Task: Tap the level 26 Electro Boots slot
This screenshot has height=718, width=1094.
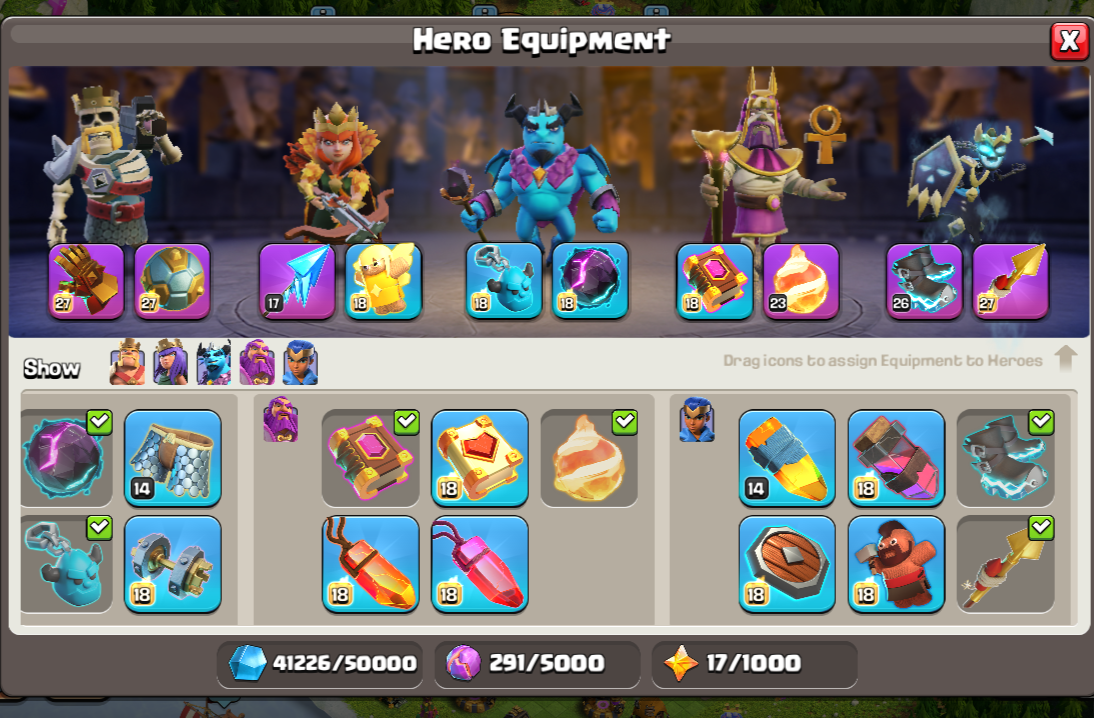Action: pos(924,281)
